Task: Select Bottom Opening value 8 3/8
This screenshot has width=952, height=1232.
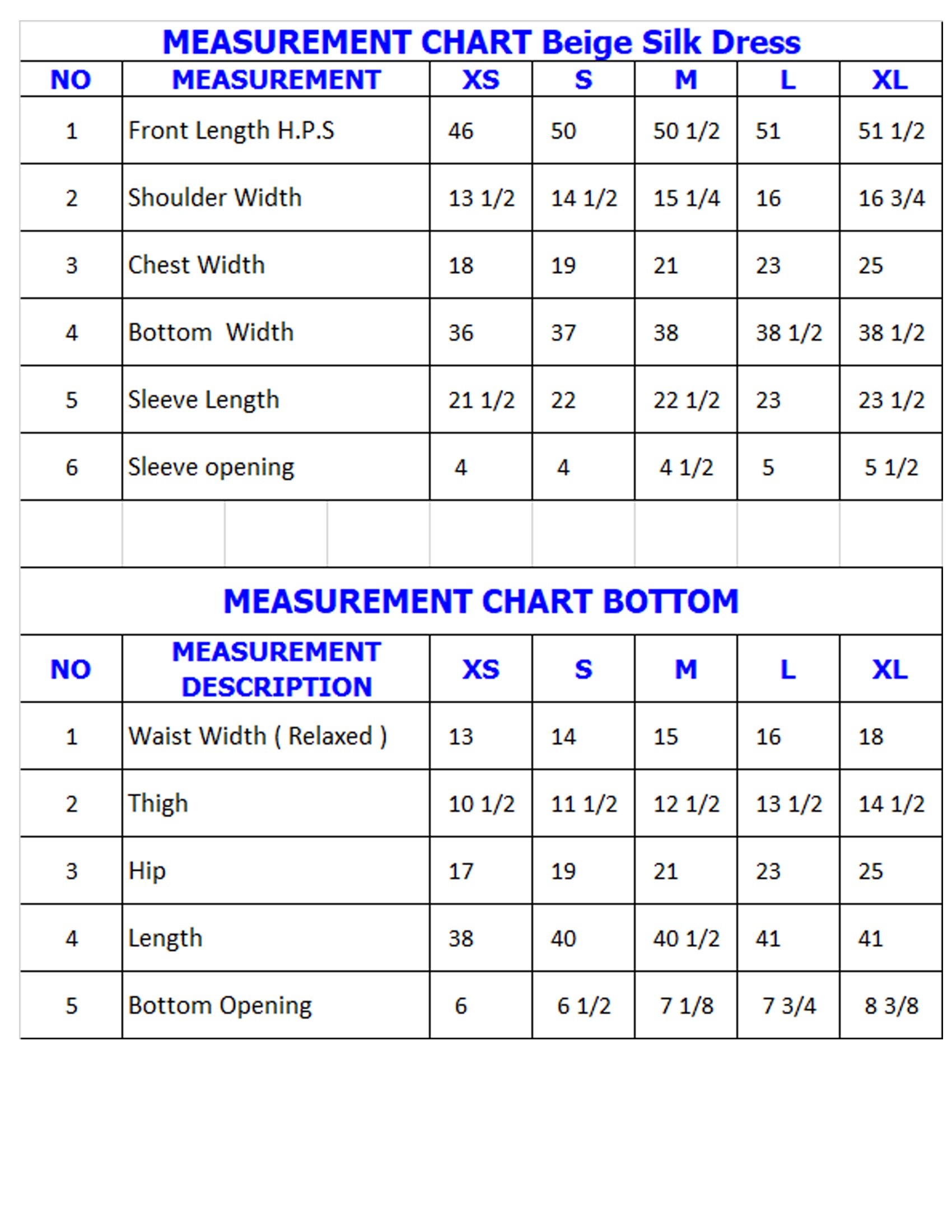Action: [891, 1006]
